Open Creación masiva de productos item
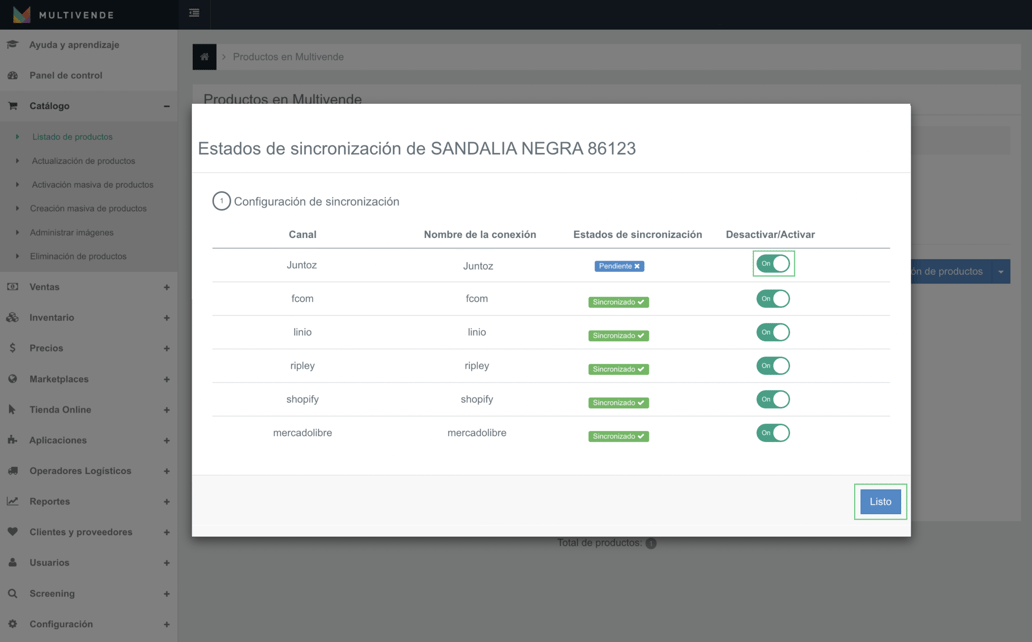The width and height of the screenshot is (1032, 642). (x=88, y=208)
